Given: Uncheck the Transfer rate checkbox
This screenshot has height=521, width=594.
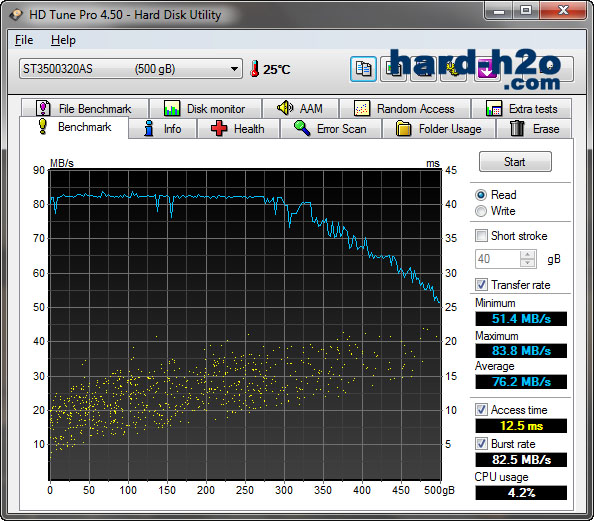Looking at the screenshot, I should (481, 285).
